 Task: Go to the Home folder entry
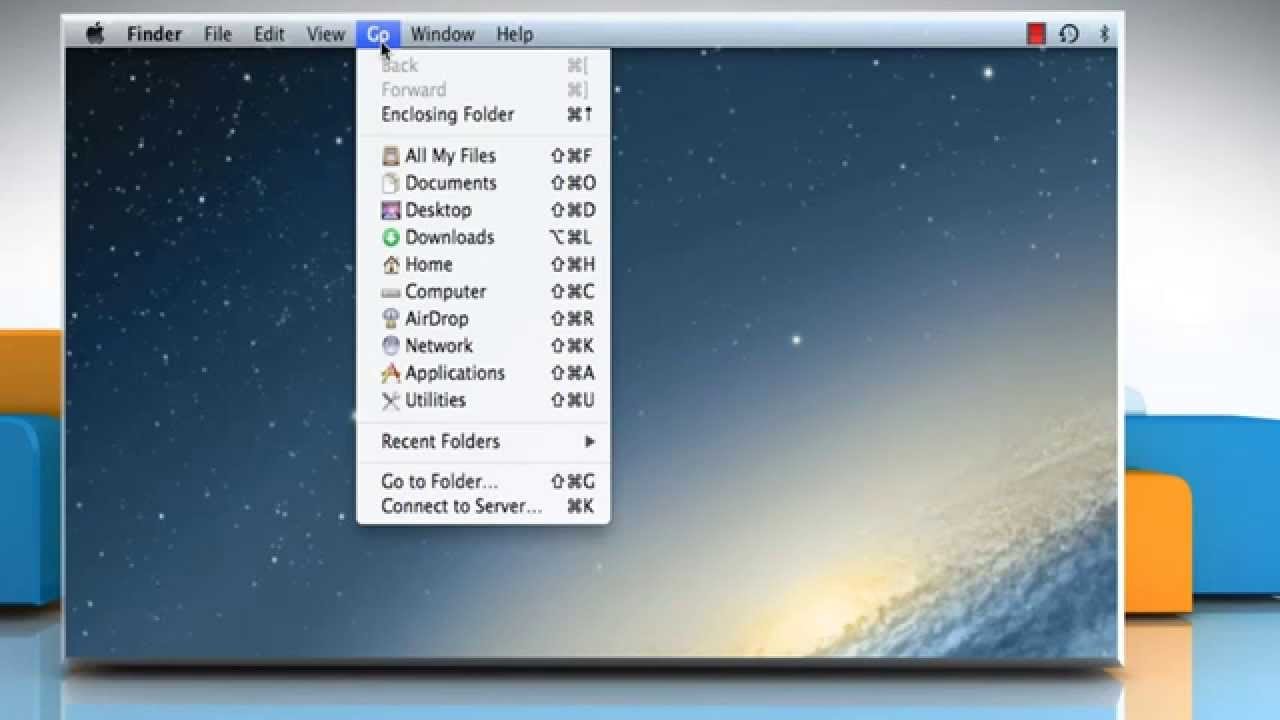tap(483, 265)
